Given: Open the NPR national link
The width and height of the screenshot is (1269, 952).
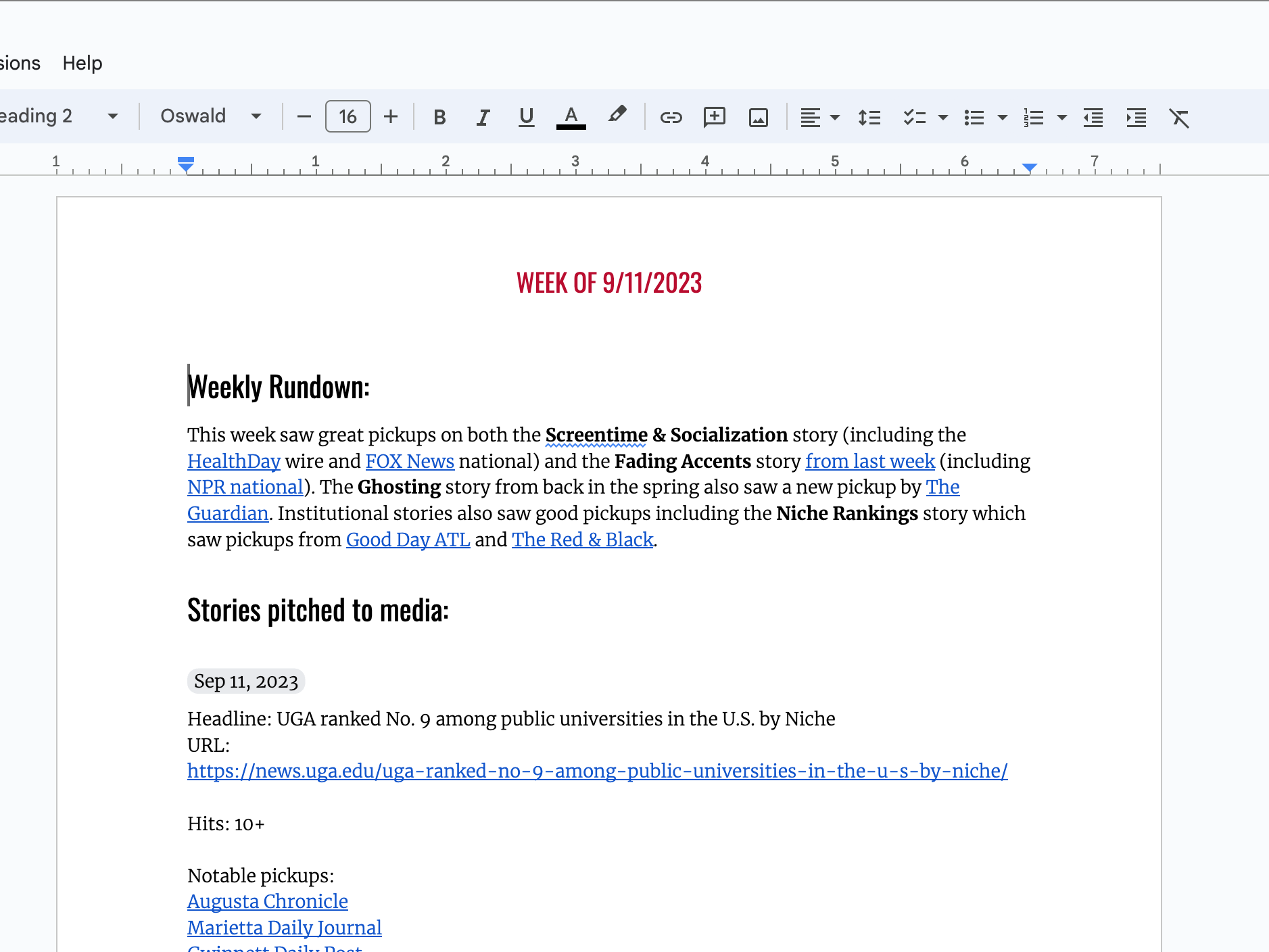Looking at the screenshot, I should tap(245, 487).
